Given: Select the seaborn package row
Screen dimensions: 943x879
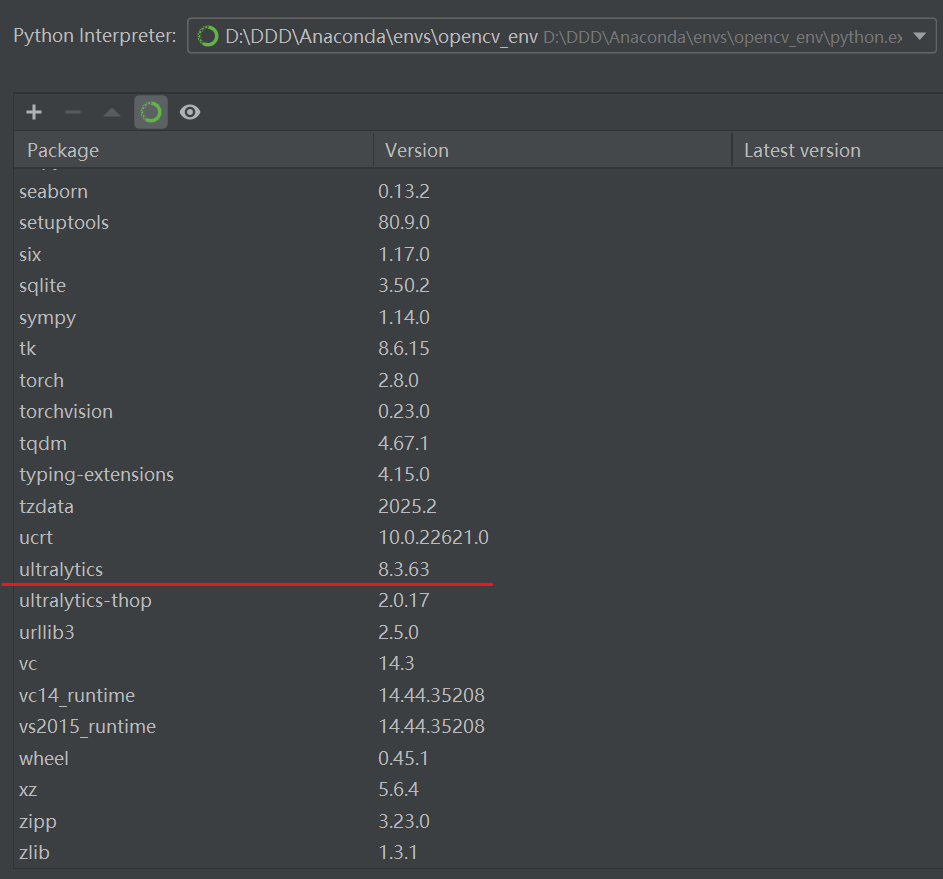Looking at the screenshot, I should pos(478,191).
